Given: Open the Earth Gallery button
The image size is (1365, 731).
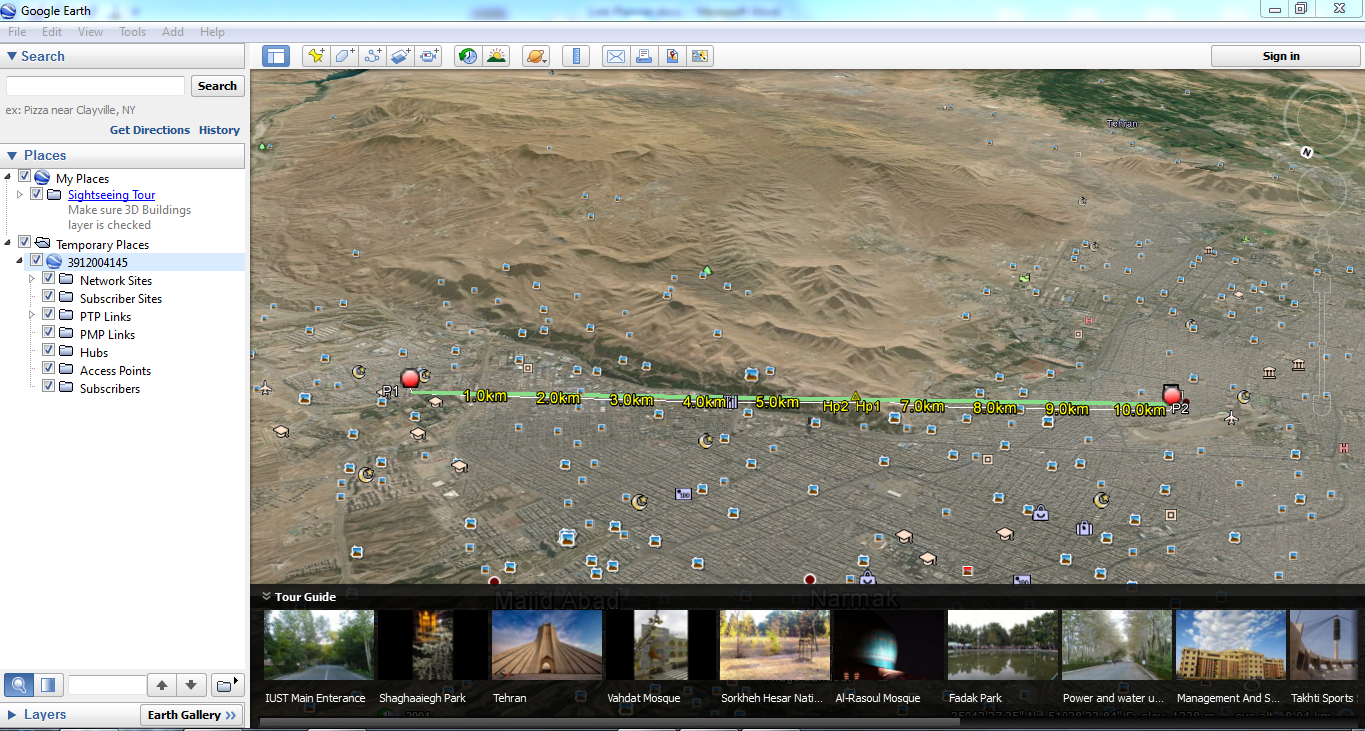Looking at the screenshot, I should click(193, 715).
